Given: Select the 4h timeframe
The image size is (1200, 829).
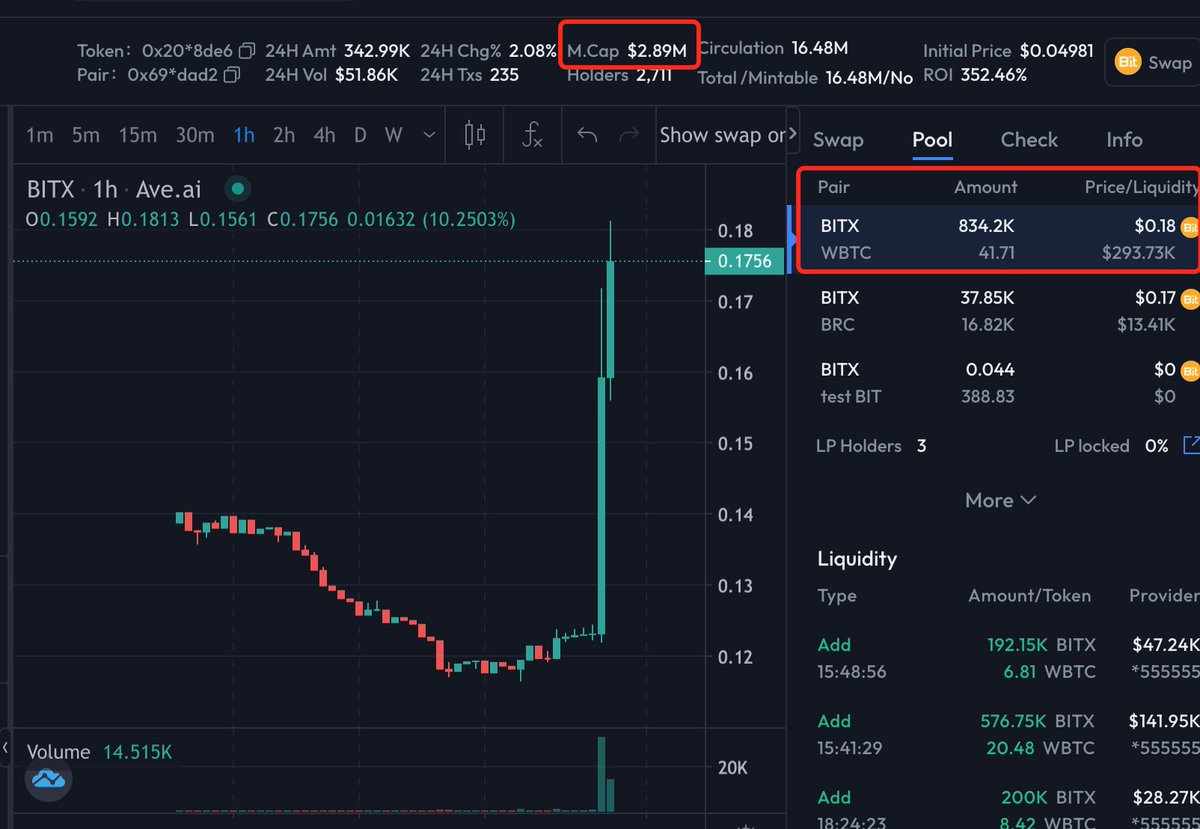Looking at the screenshot, I should (x=324, y=135).
